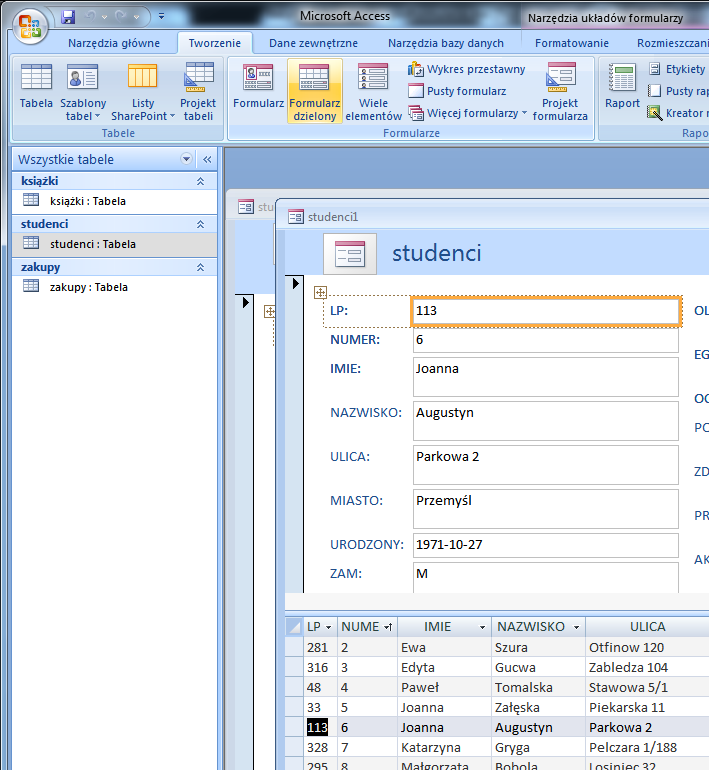Collapse the książki group
The height and width of the screenshot is (770, 709).
(x=200, y=181)
